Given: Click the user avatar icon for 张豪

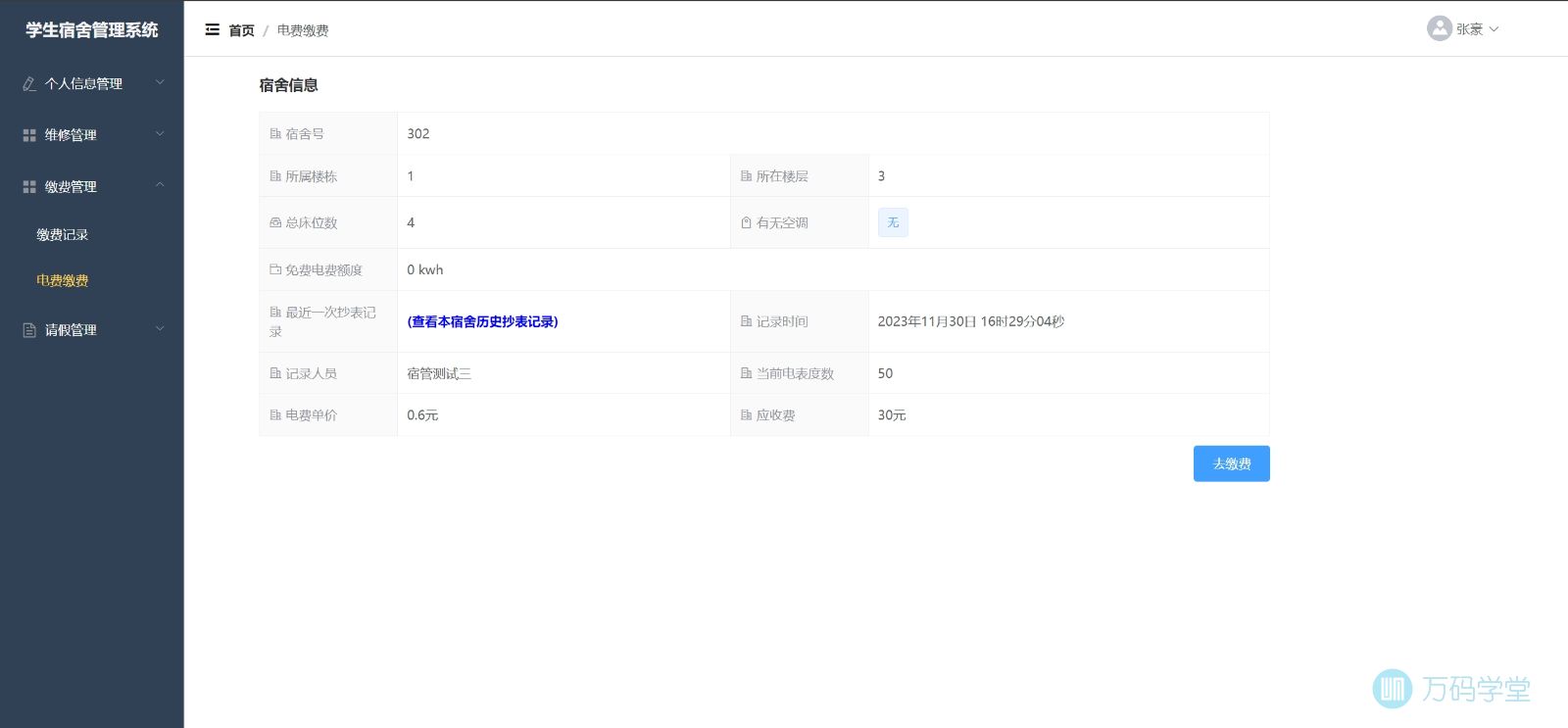Looking at the screenshot, I should (1439, 28).
